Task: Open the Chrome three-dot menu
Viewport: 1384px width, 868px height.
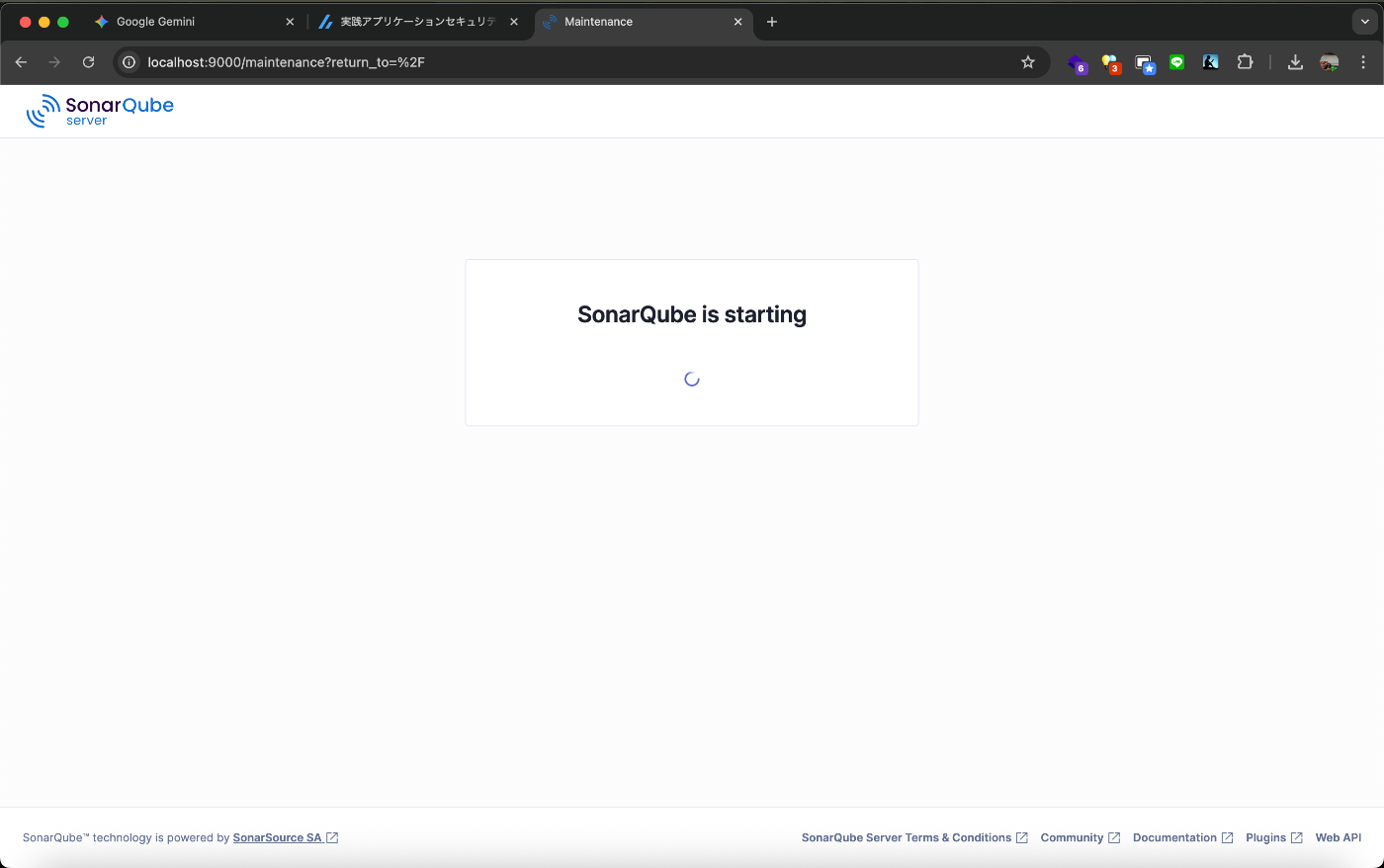Action: pyautogui.click(x=1363, y=62)
